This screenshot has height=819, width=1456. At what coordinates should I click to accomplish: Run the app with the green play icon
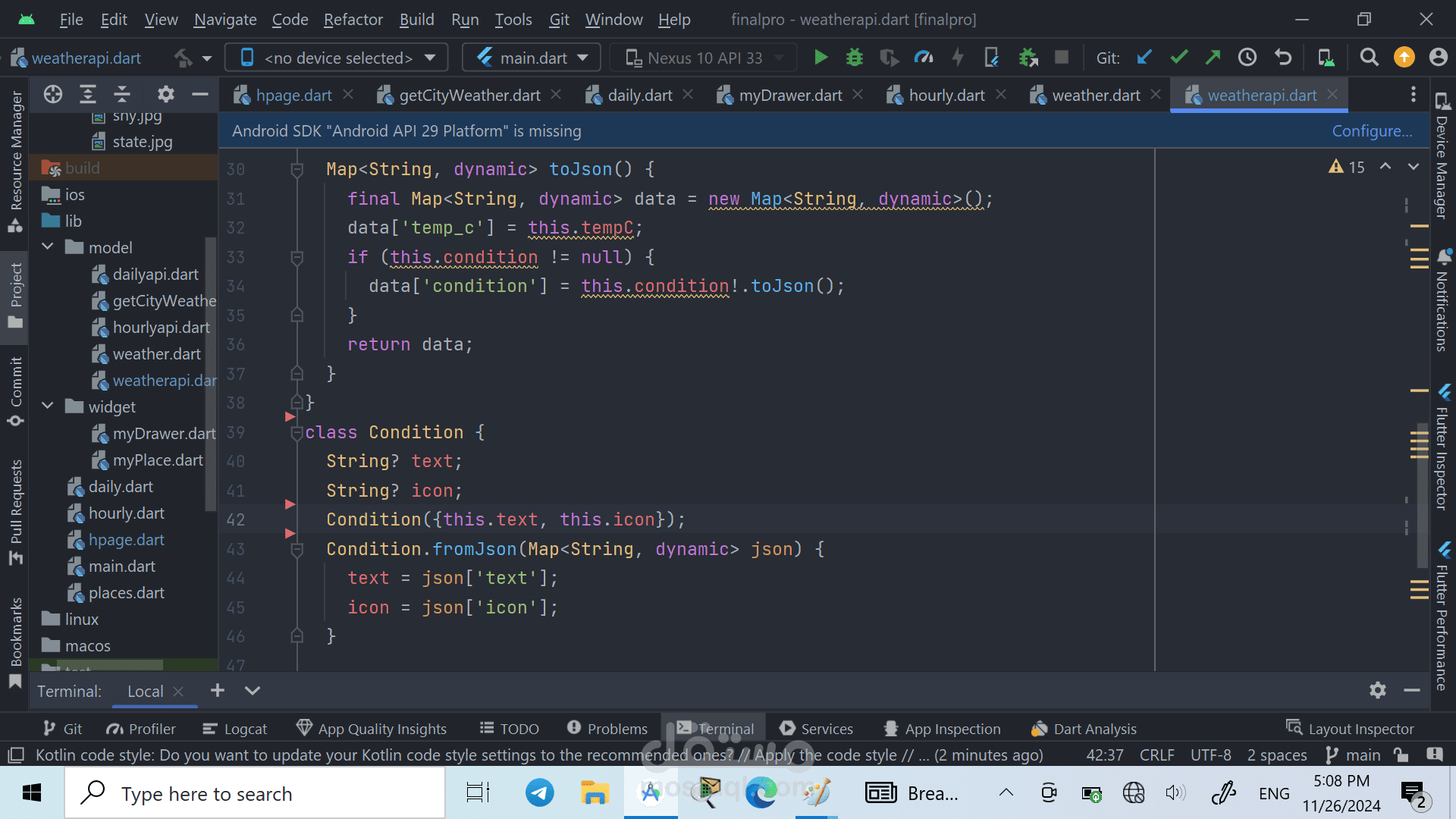[821, 58]
